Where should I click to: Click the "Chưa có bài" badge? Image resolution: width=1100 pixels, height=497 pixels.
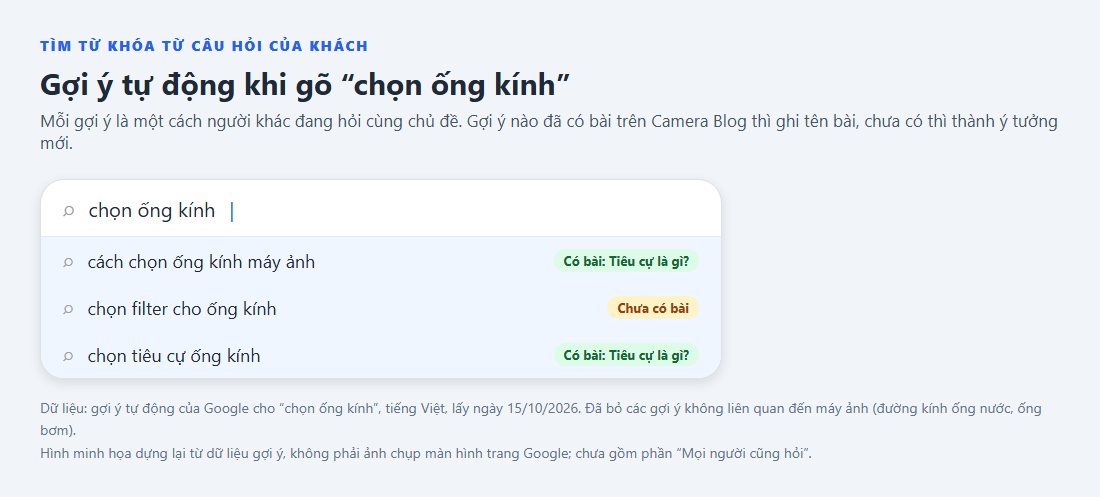[652, 308]
